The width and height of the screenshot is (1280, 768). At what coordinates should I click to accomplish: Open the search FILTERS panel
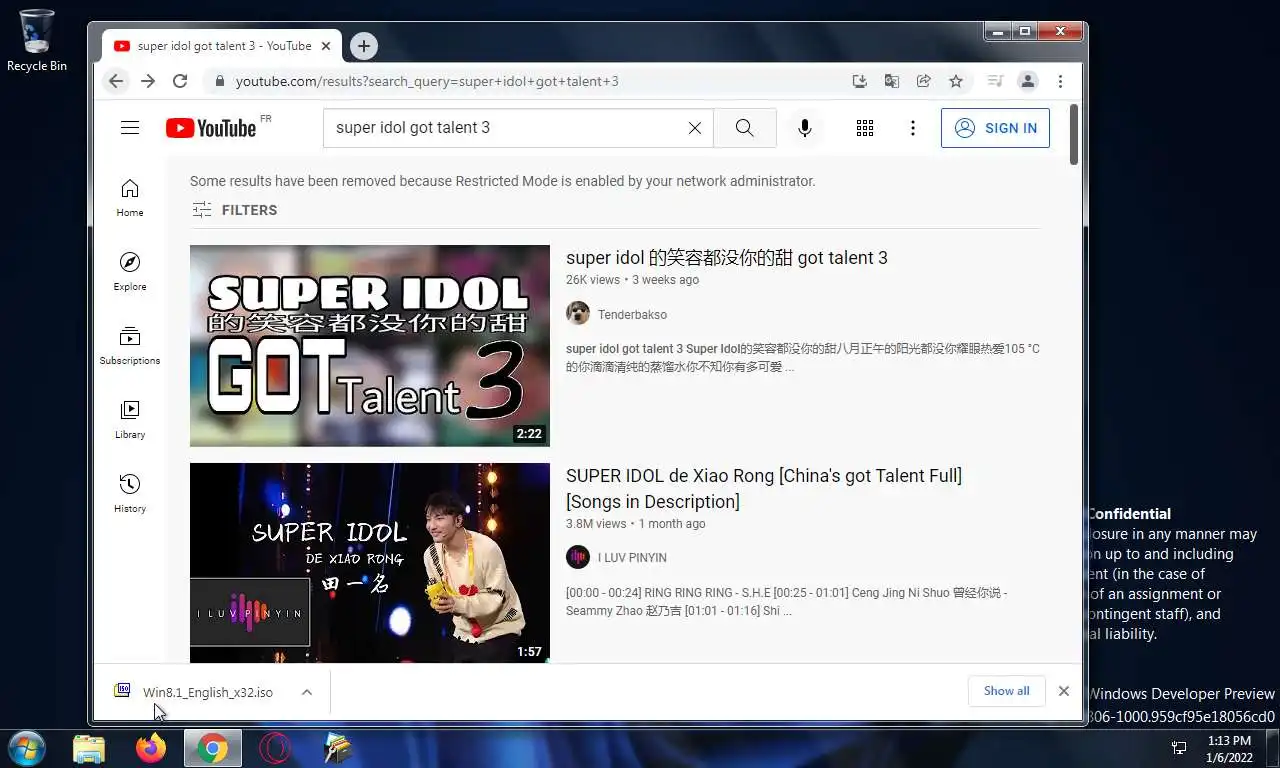pos(234,210)
